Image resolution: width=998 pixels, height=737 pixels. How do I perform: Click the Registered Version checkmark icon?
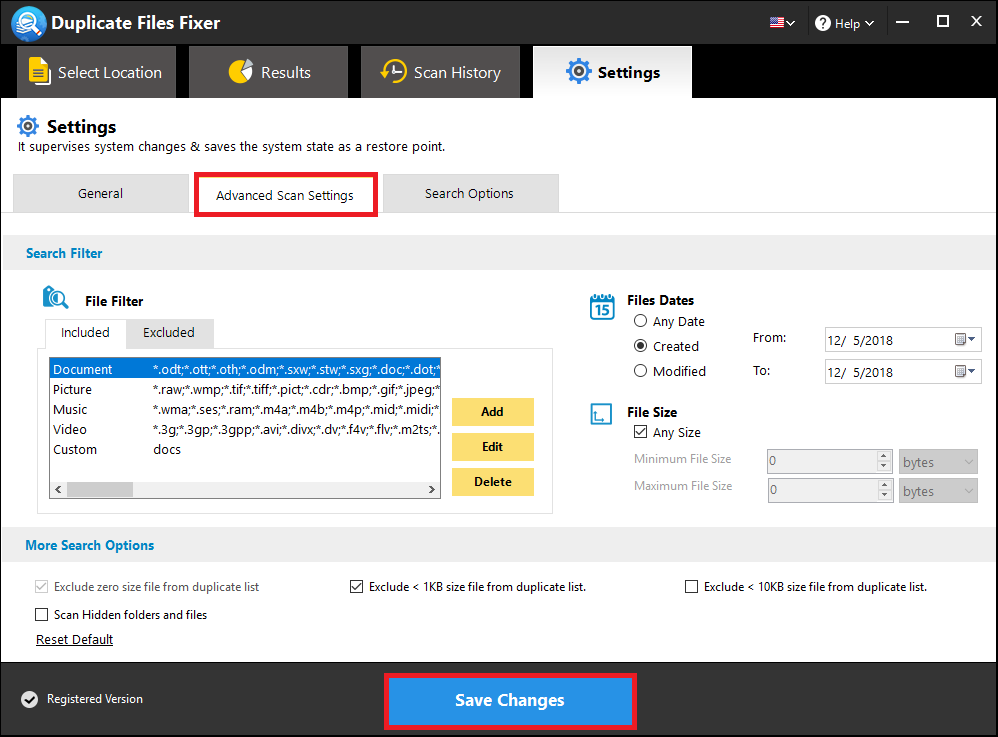pos(29,699)
